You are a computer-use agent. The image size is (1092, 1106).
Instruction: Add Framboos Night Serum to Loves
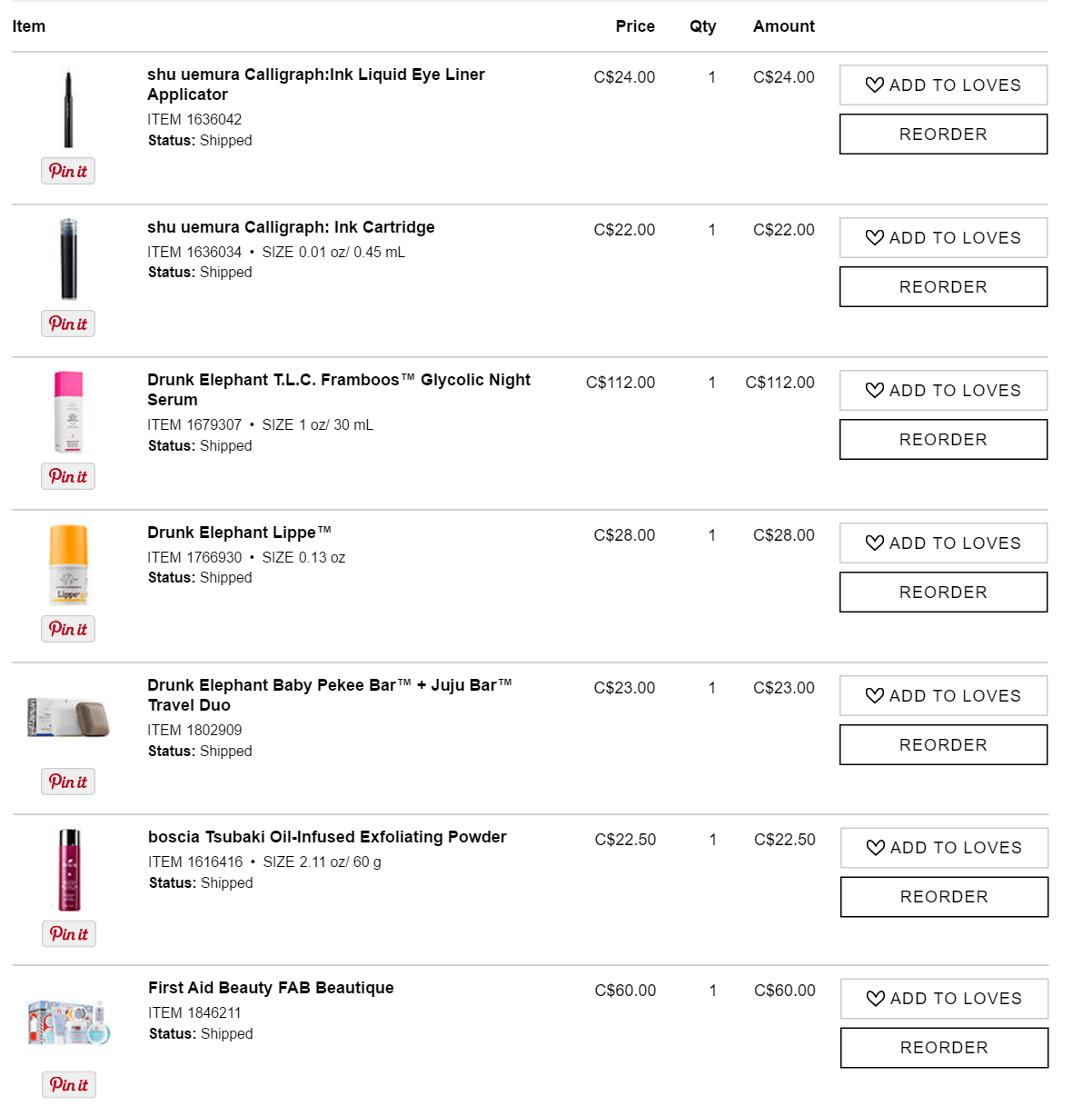pos(943,391)
